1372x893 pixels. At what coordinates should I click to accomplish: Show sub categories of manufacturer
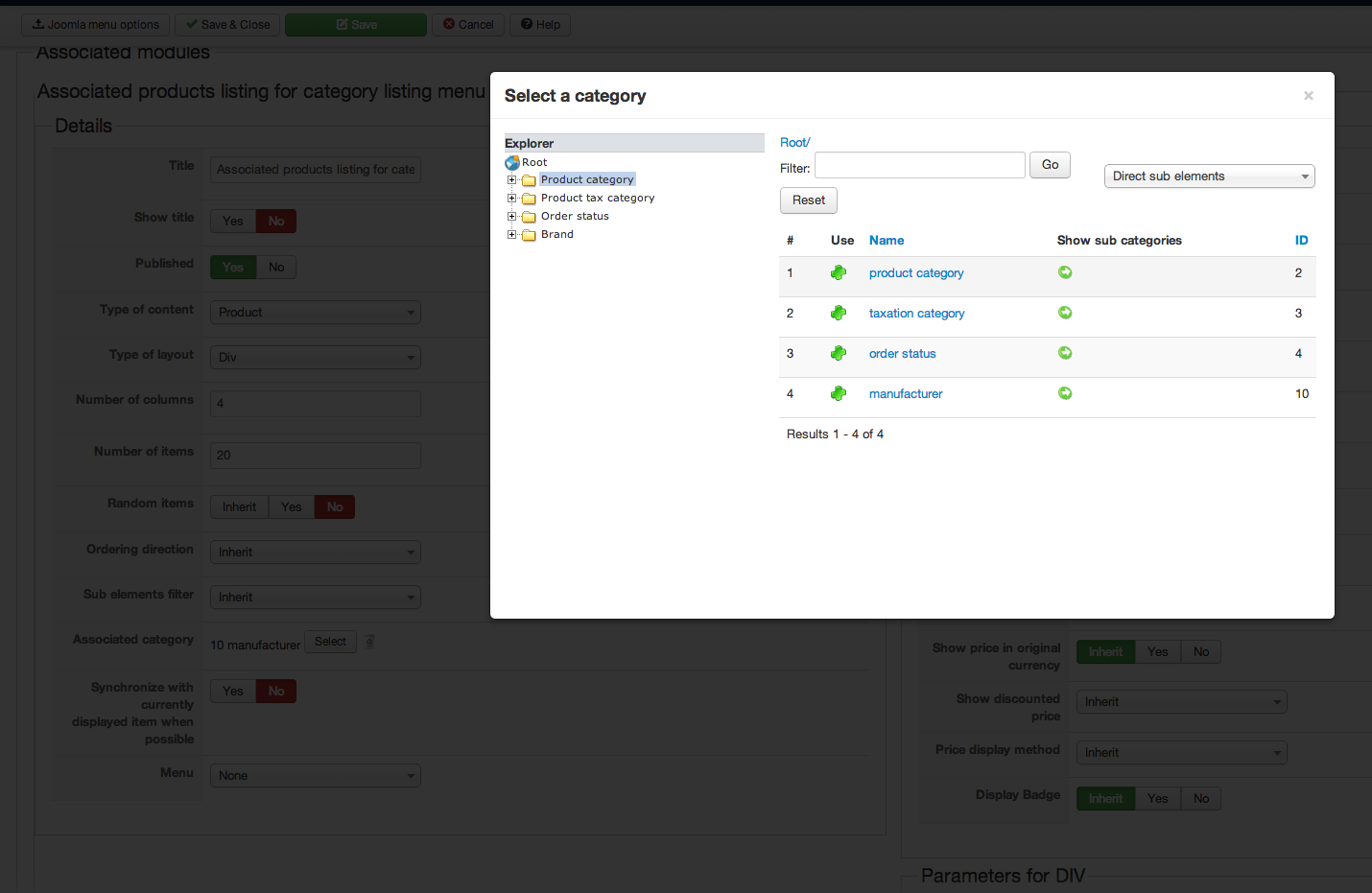(x=1065, y=394)
